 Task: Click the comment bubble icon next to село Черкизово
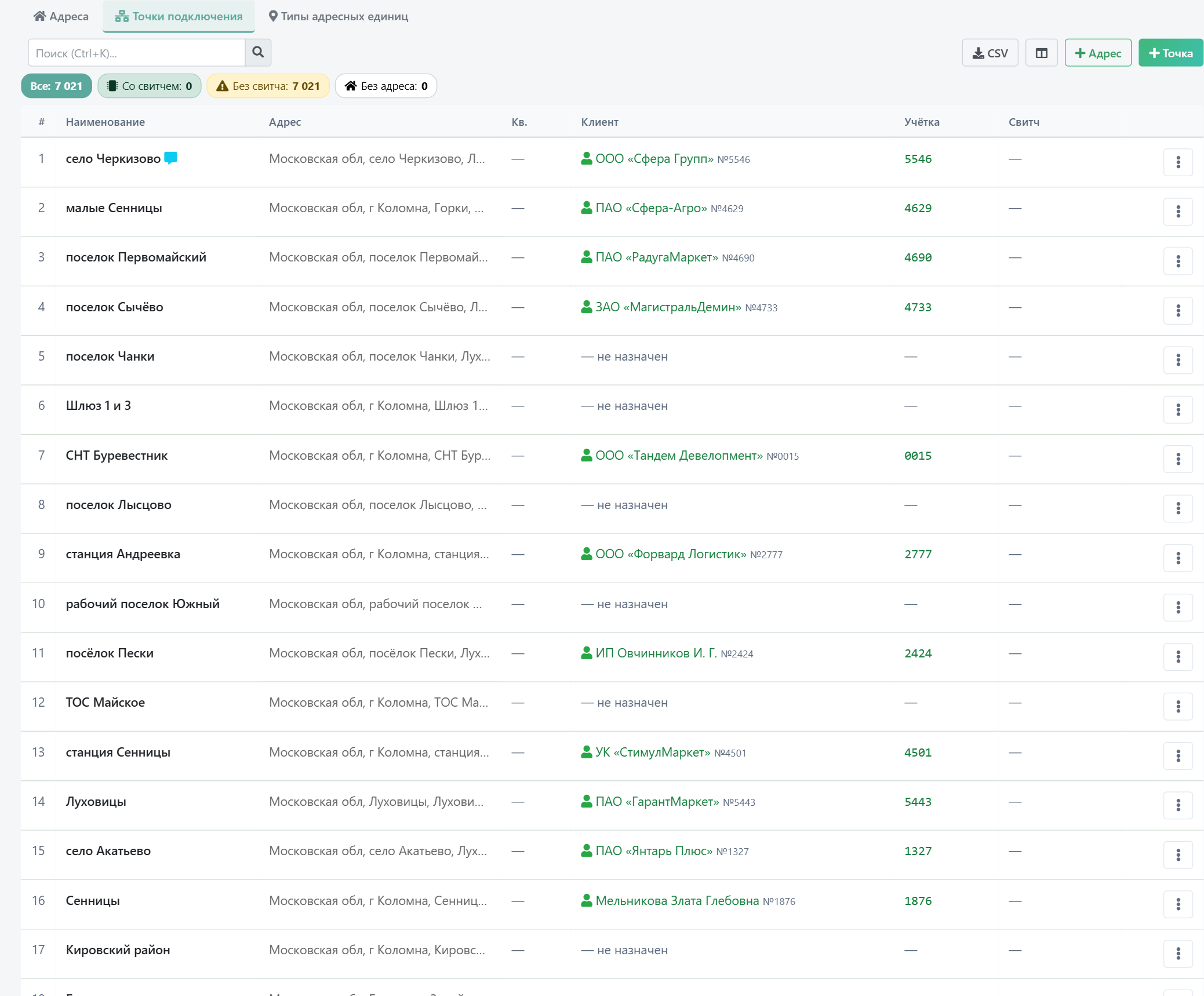click(171, 158)
